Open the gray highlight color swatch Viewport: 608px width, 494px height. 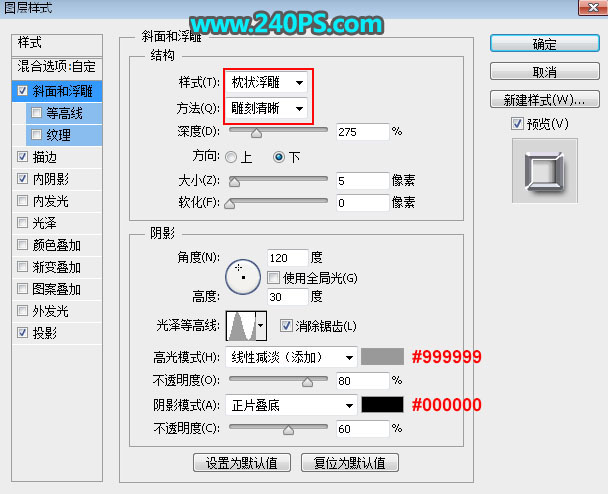(382, 357)
